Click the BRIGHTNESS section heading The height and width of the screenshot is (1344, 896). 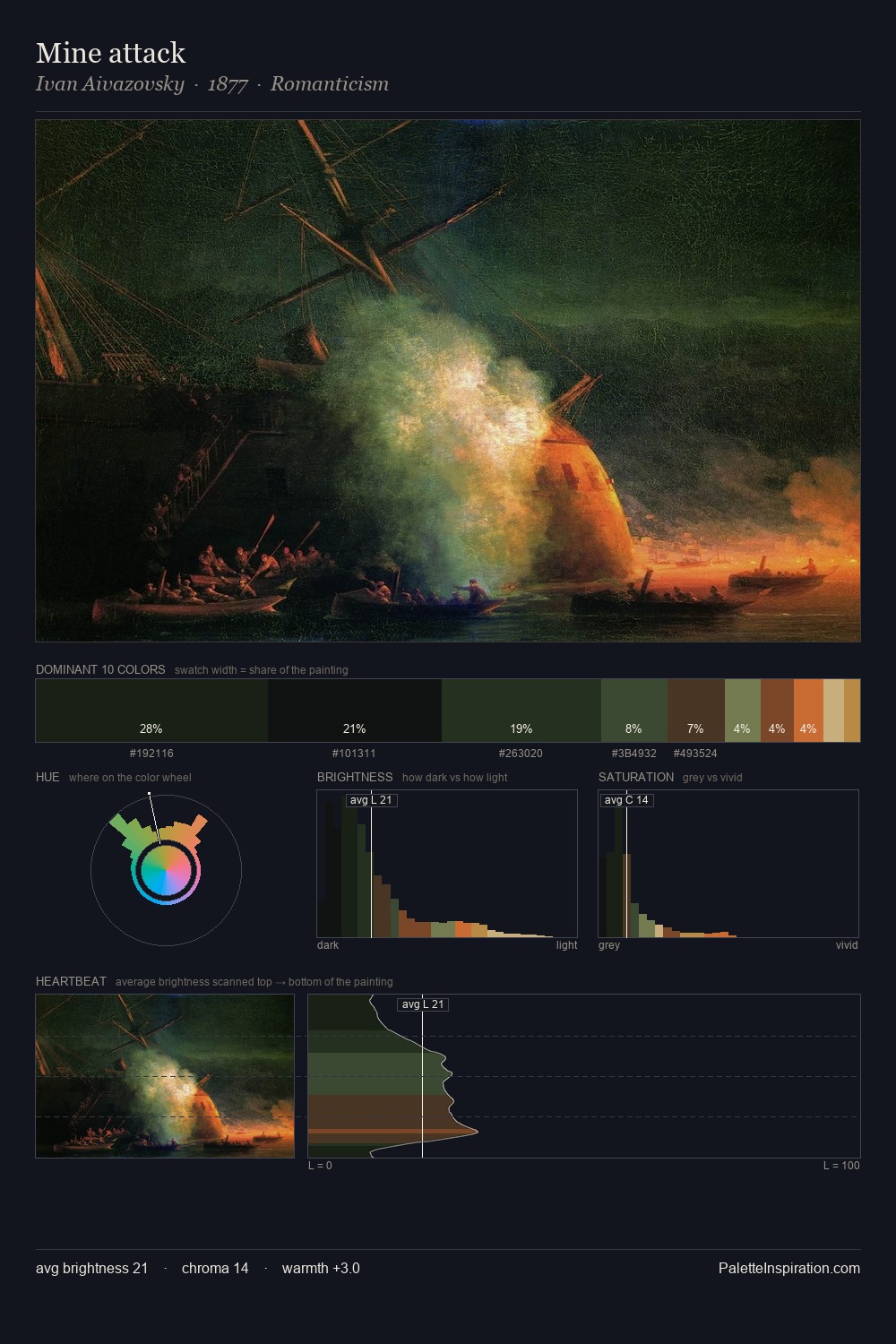pos(355,777)
